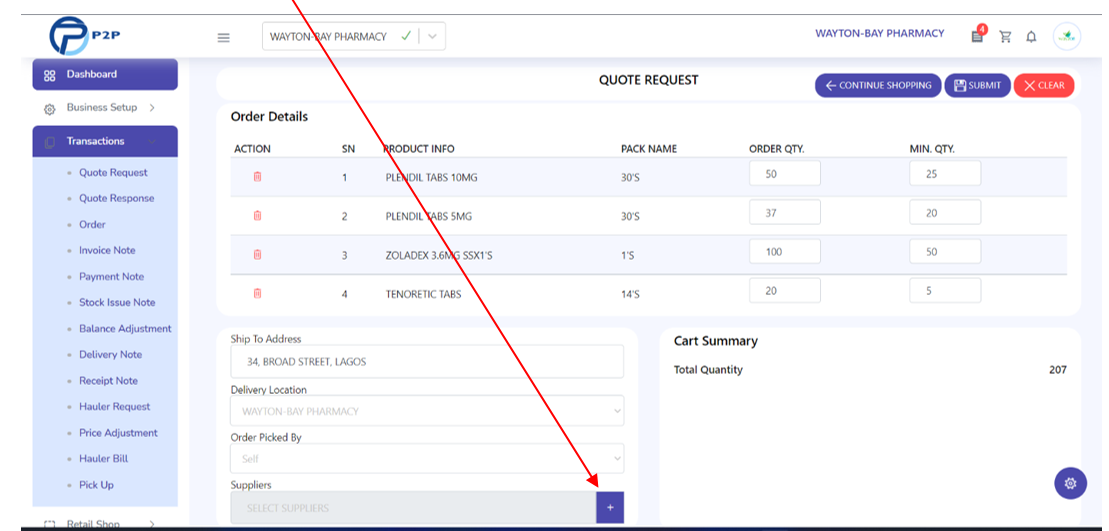
Task: Click the Ship To Address field
Action: tap(427, 361)
